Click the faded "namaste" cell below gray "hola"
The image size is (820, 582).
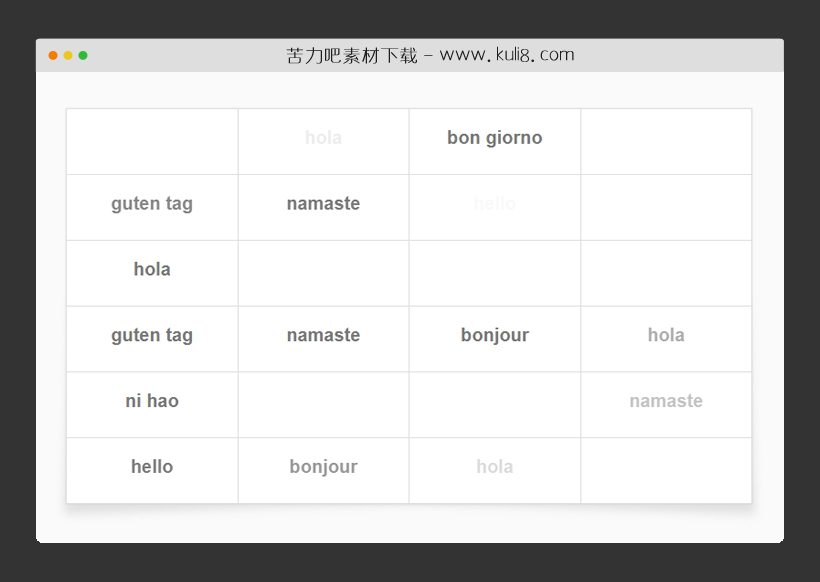click(666, 401)
